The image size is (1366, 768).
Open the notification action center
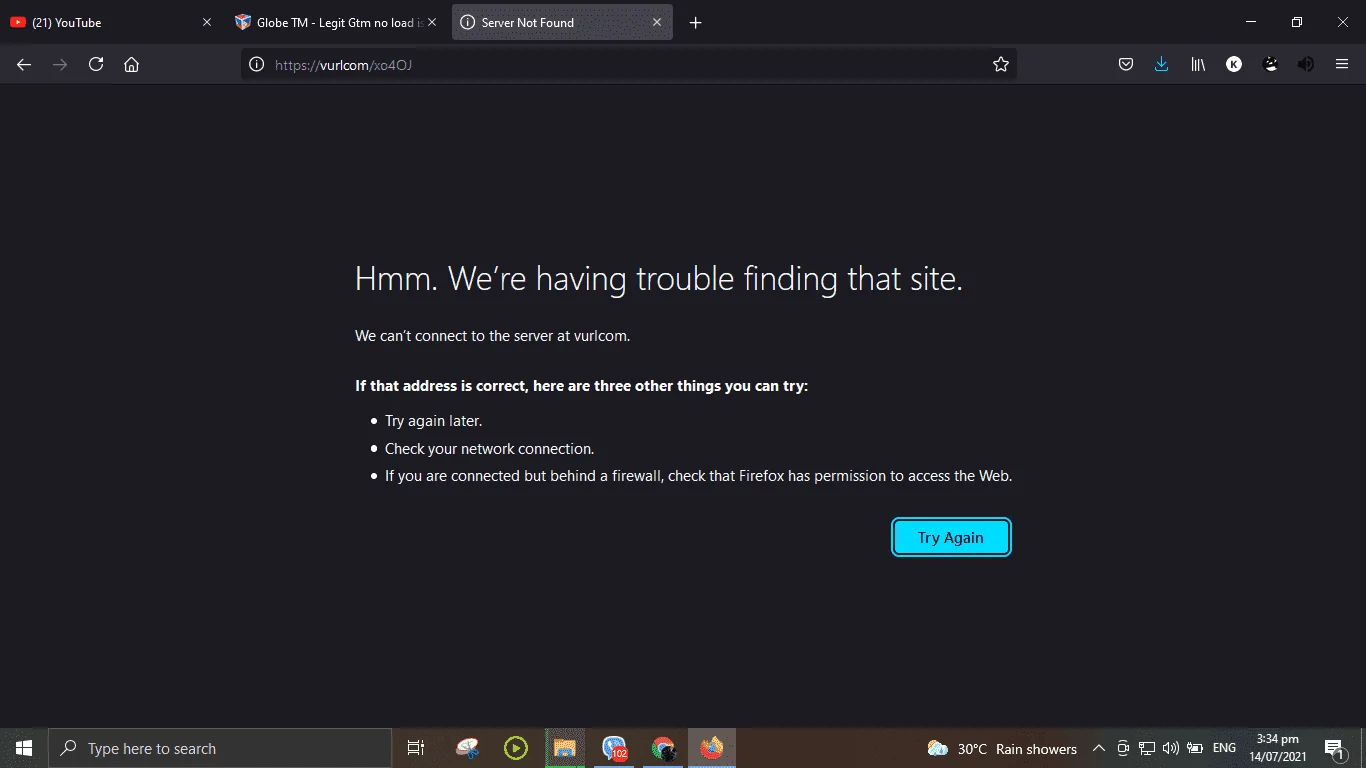point(1335,748)
